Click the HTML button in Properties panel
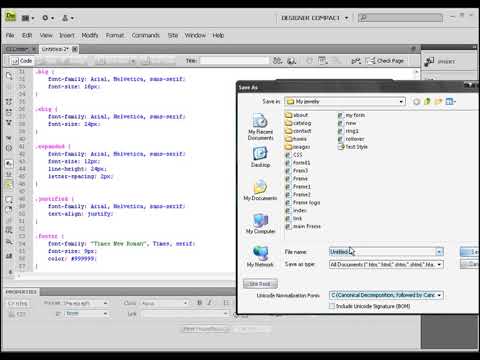The width and height of the screenshot is (480, 360). pyautogui.click(x=18, y=303)
